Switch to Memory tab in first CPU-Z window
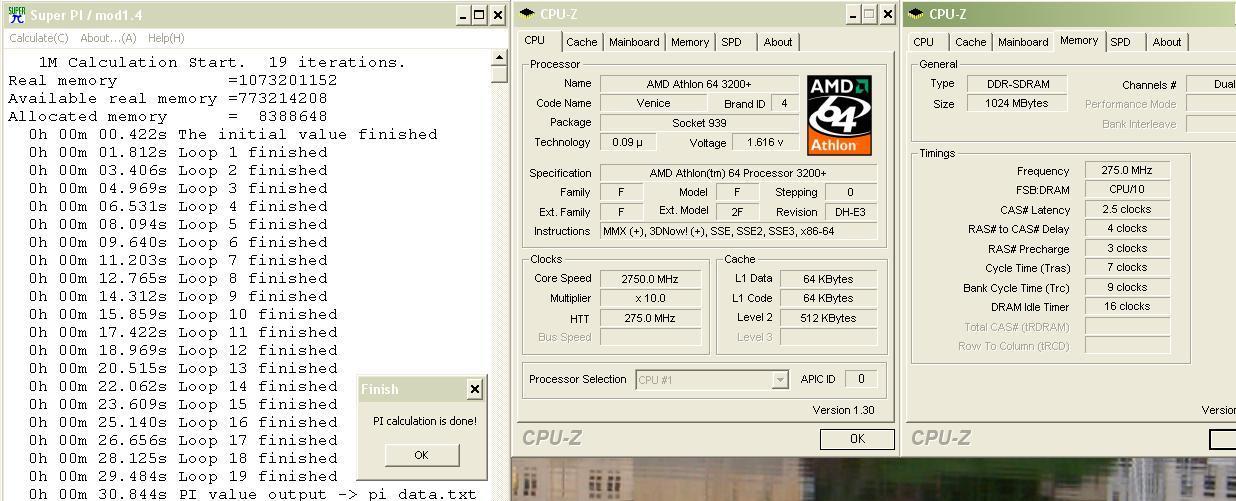This screenshot has height=501, width=1236. (x=690, y=42)
